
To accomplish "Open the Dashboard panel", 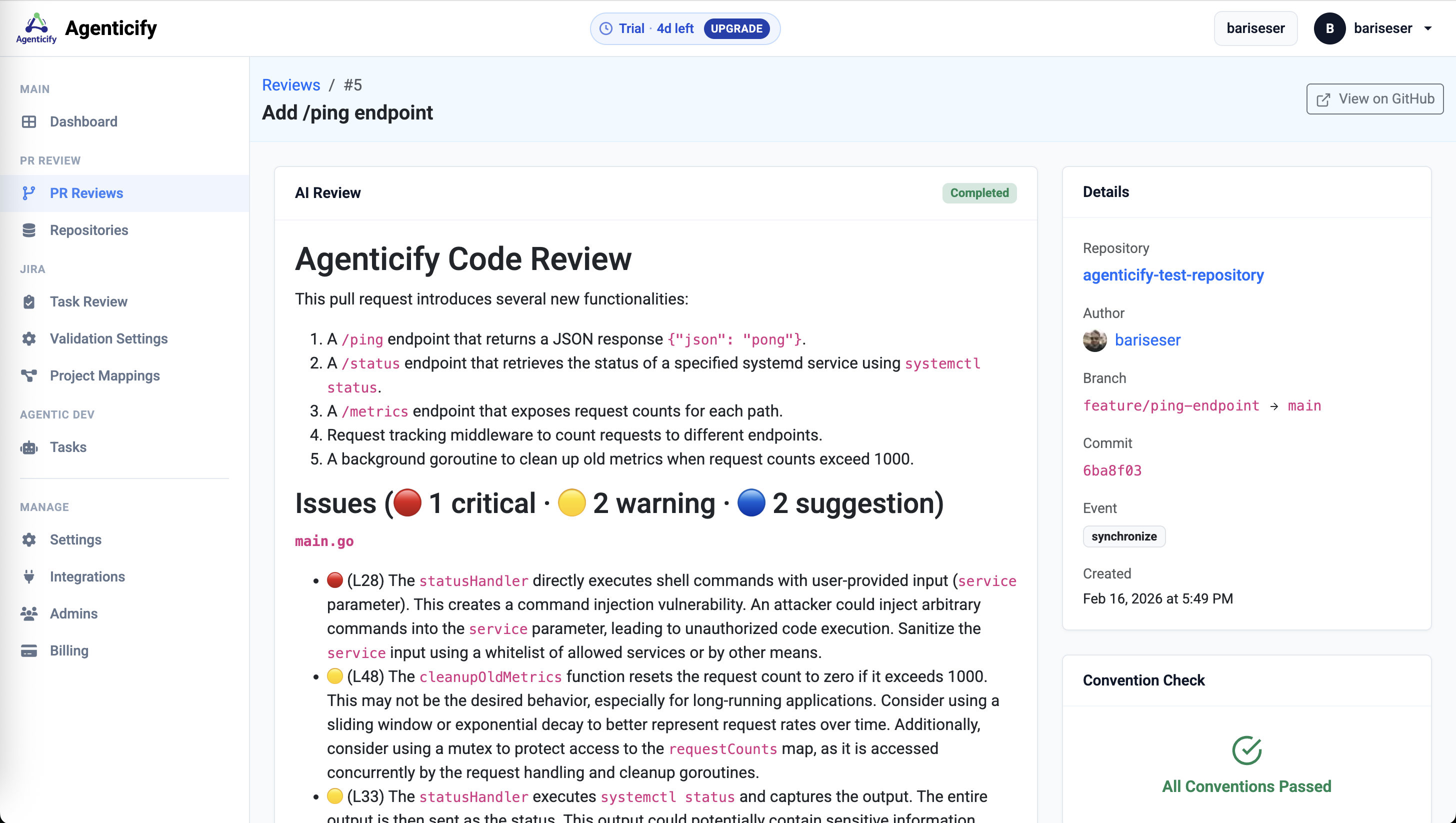I will point(83,121).
